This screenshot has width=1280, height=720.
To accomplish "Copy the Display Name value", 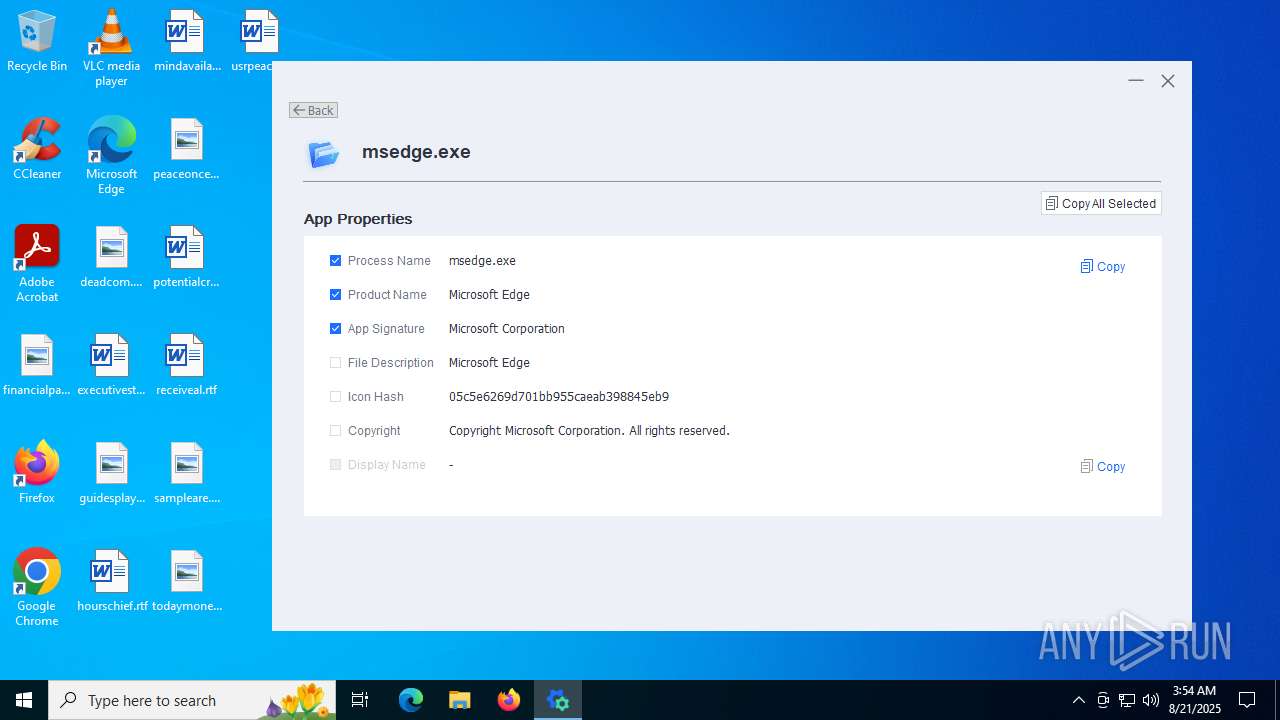I will coord(1103,467).
